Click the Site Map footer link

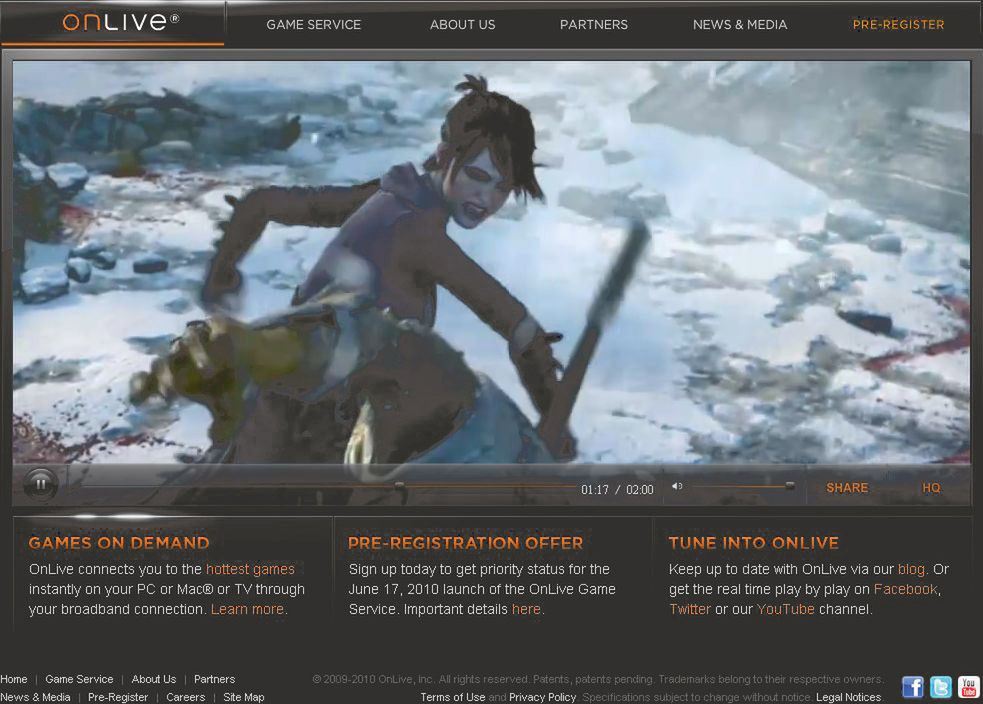(244, 697)
